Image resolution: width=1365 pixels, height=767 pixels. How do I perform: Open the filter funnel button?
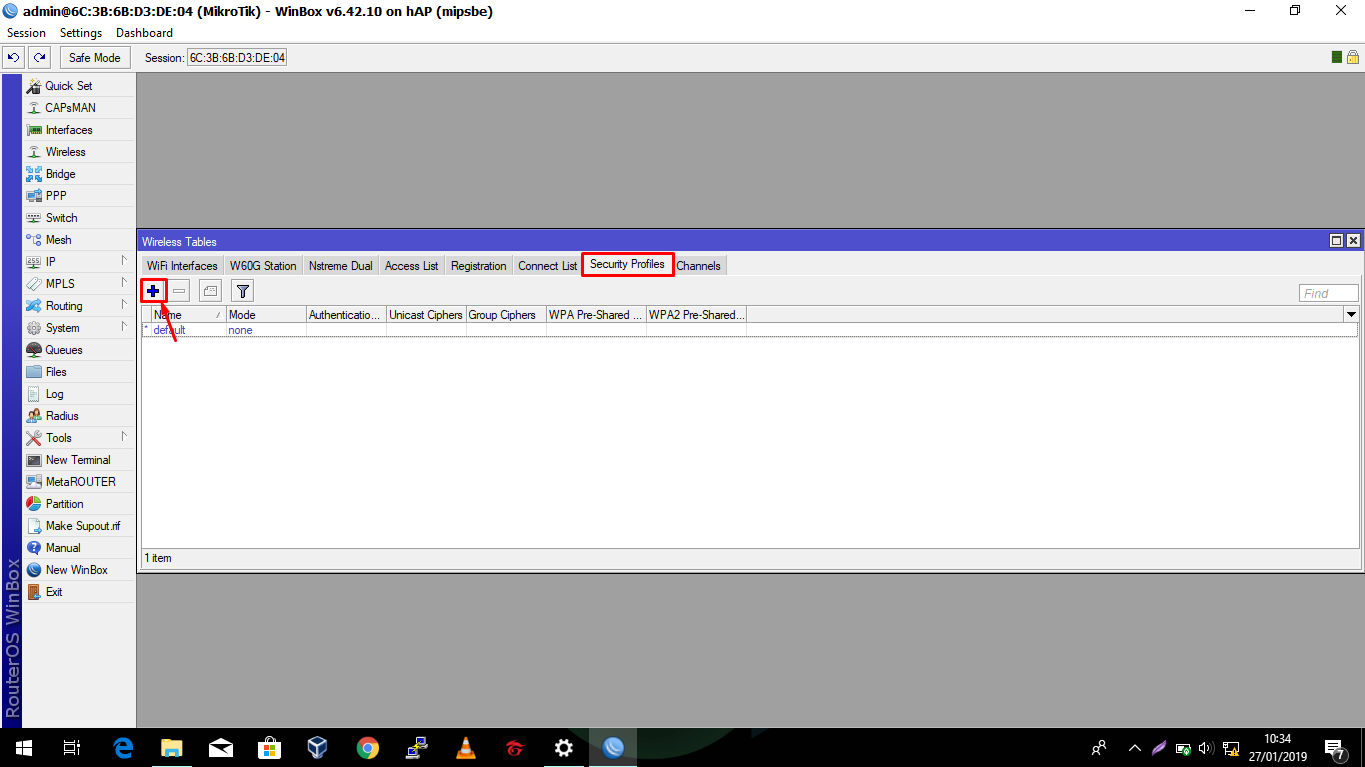point(242,291)
